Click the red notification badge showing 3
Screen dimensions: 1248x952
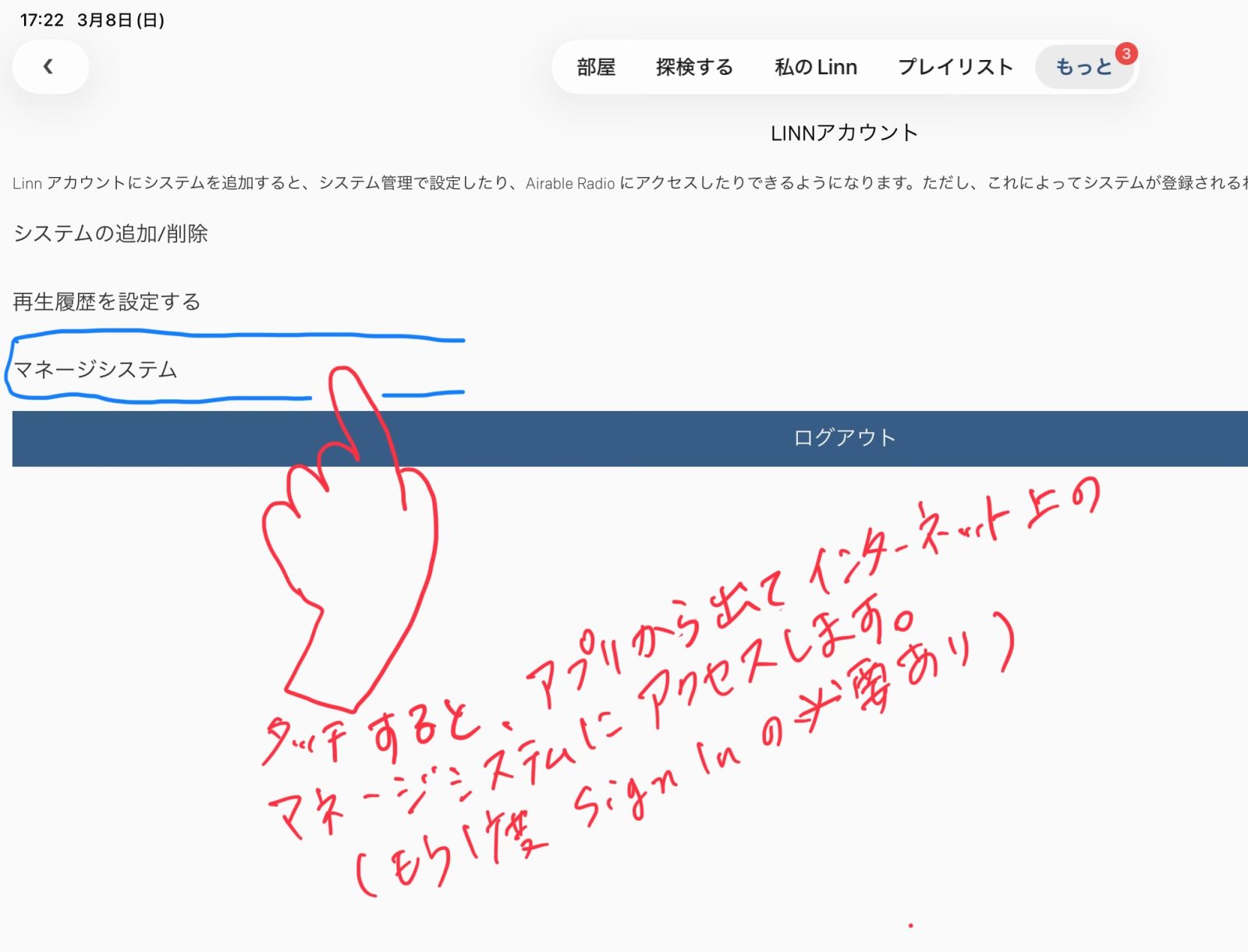pos(1126,54)
